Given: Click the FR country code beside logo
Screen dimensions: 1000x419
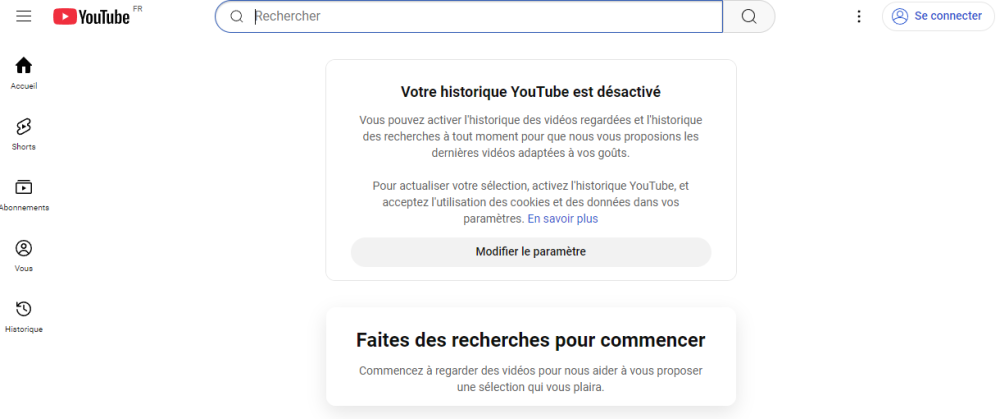Looking at the screenshot, I should point(138,8).
